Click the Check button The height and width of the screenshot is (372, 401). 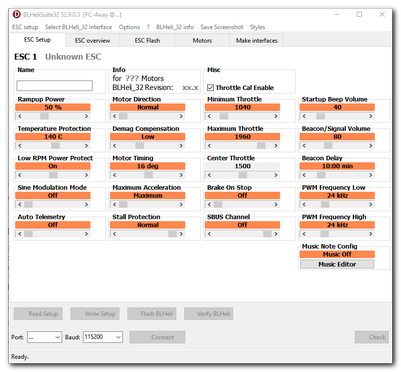(372, 337)
